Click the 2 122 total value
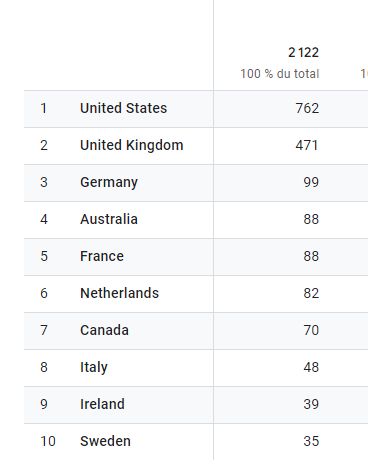This screenshot has height=468, width=368. click(304, 52)
